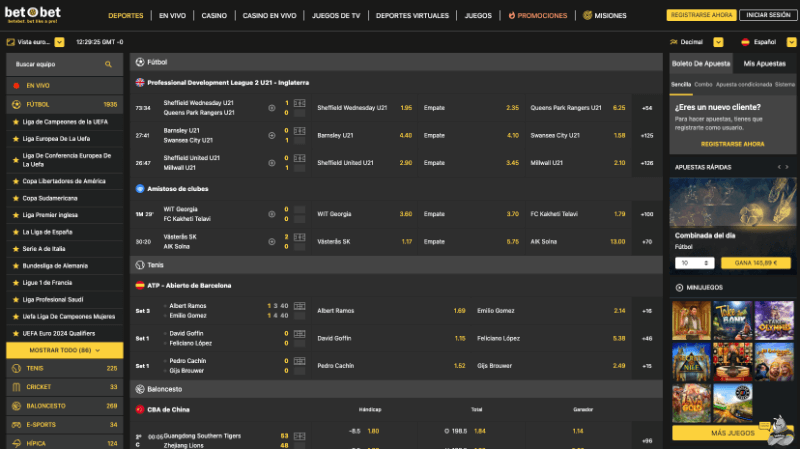Viewport: 800px width, 449px height.
Task: Select Empate odds 4.10 for Barnsley match
Action: point(471,136)
